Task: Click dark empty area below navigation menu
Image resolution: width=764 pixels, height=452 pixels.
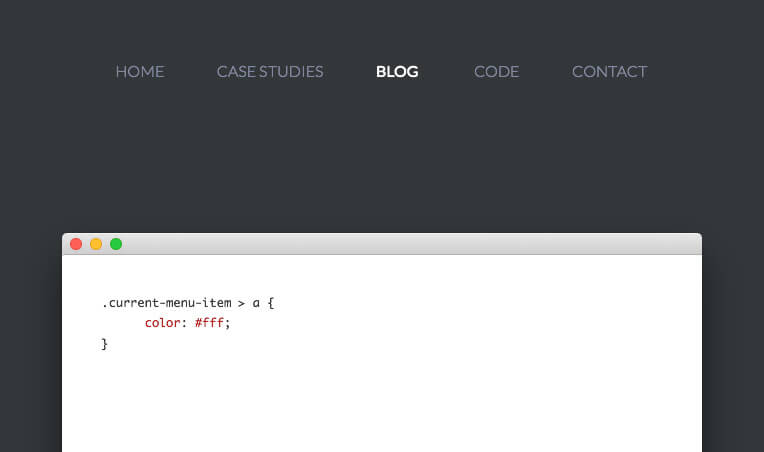Action: click(x=380, y=160)
